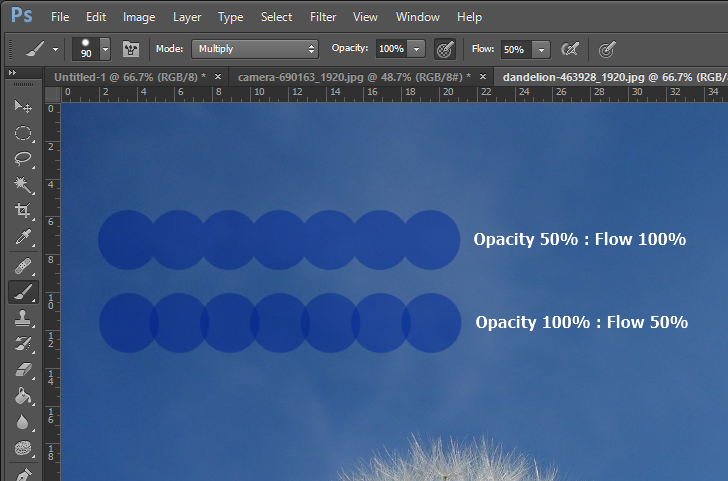Click the ruler origin corner box
728x481 pixels.
click(52, 94)
